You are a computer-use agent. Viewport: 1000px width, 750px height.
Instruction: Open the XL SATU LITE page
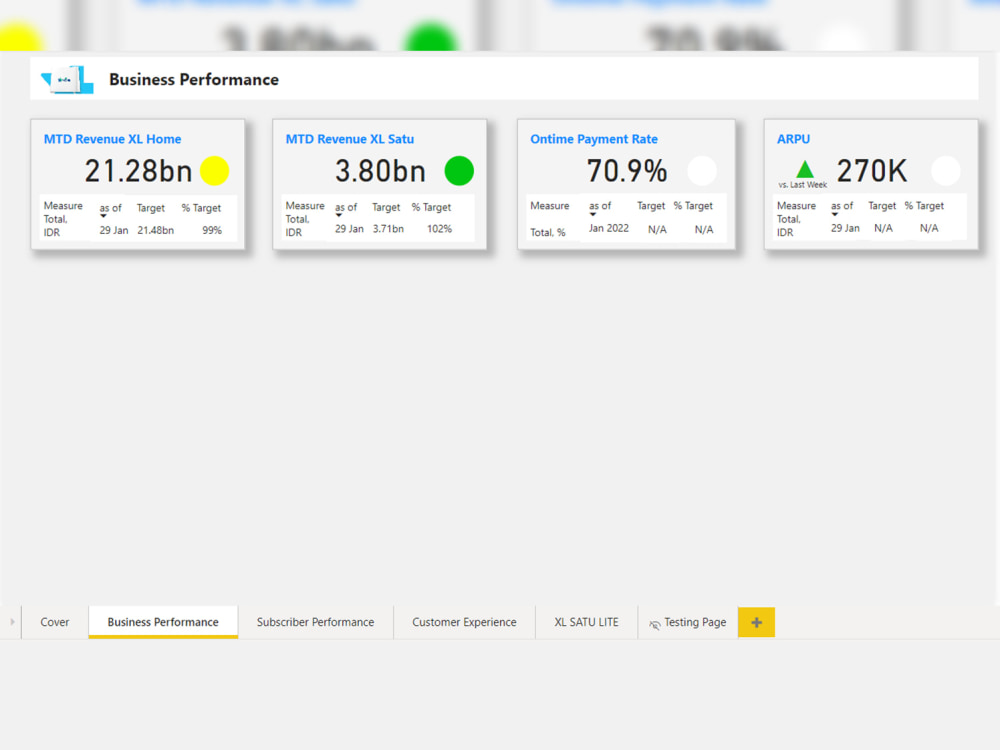coord(585,622)
